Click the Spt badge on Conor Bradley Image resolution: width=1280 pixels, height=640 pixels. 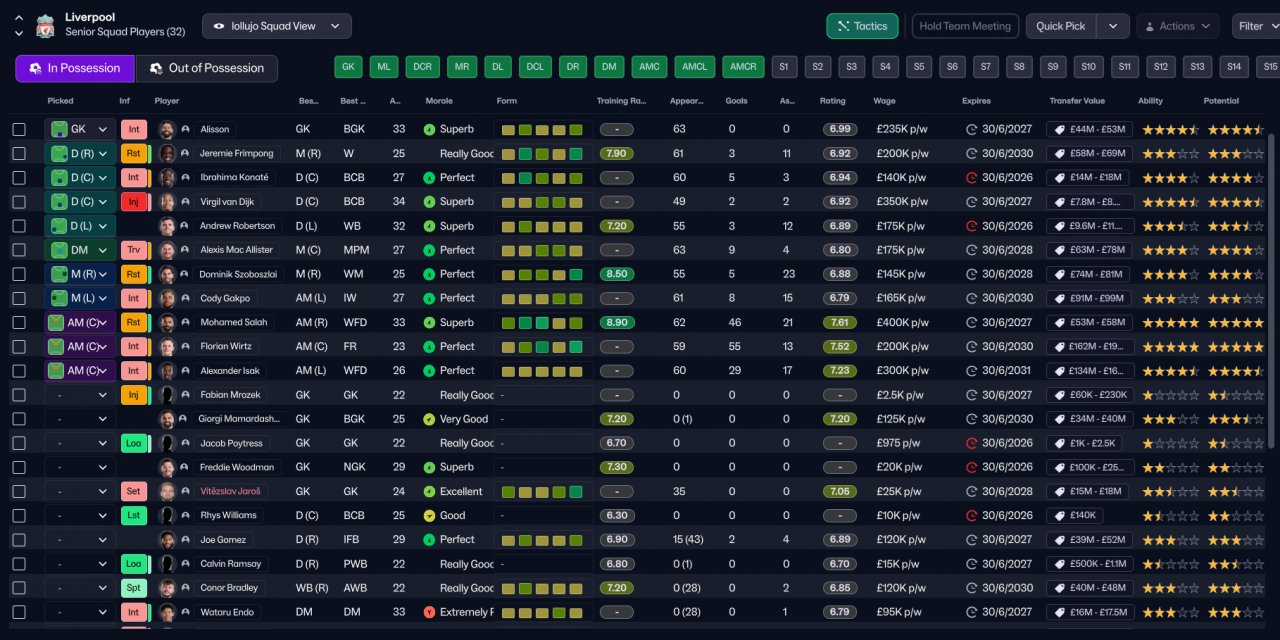pos(133,588)
